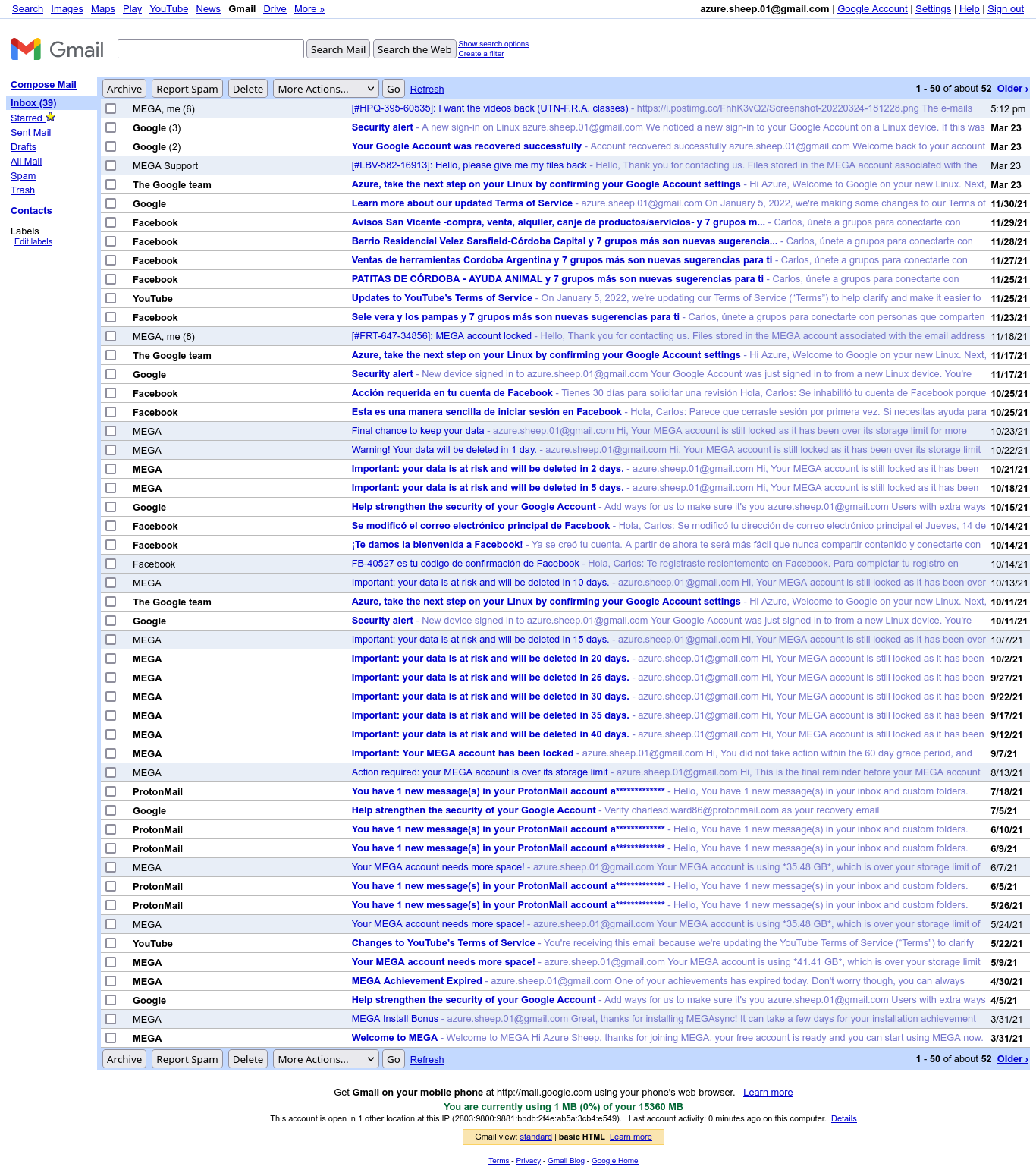Tick checkbox for the HPQ-395-60535 email
The width and height of the screenshot is (1036, 1173).
click(111, 108)
